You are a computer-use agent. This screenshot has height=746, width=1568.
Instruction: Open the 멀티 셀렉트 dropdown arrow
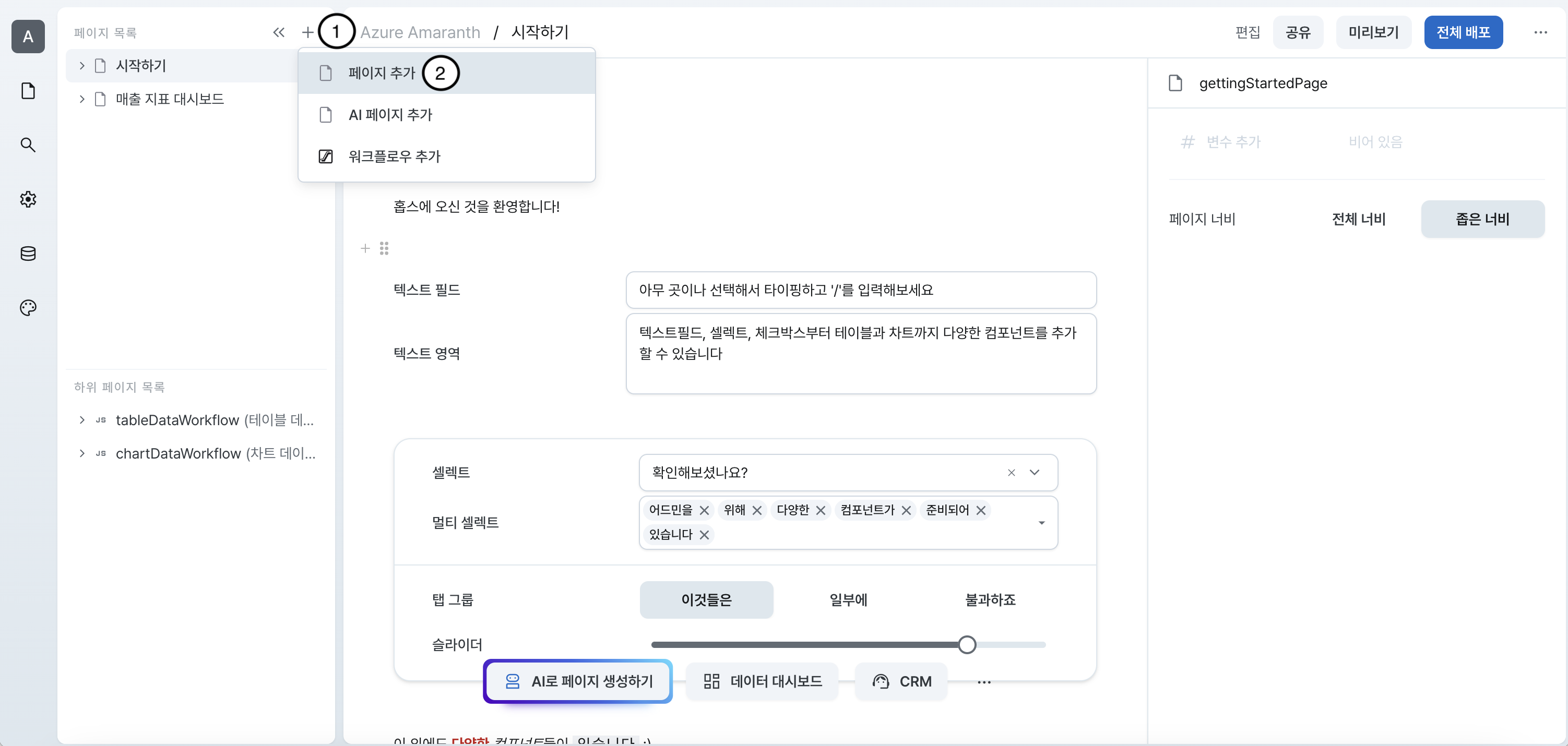(x=1041, y=523)
